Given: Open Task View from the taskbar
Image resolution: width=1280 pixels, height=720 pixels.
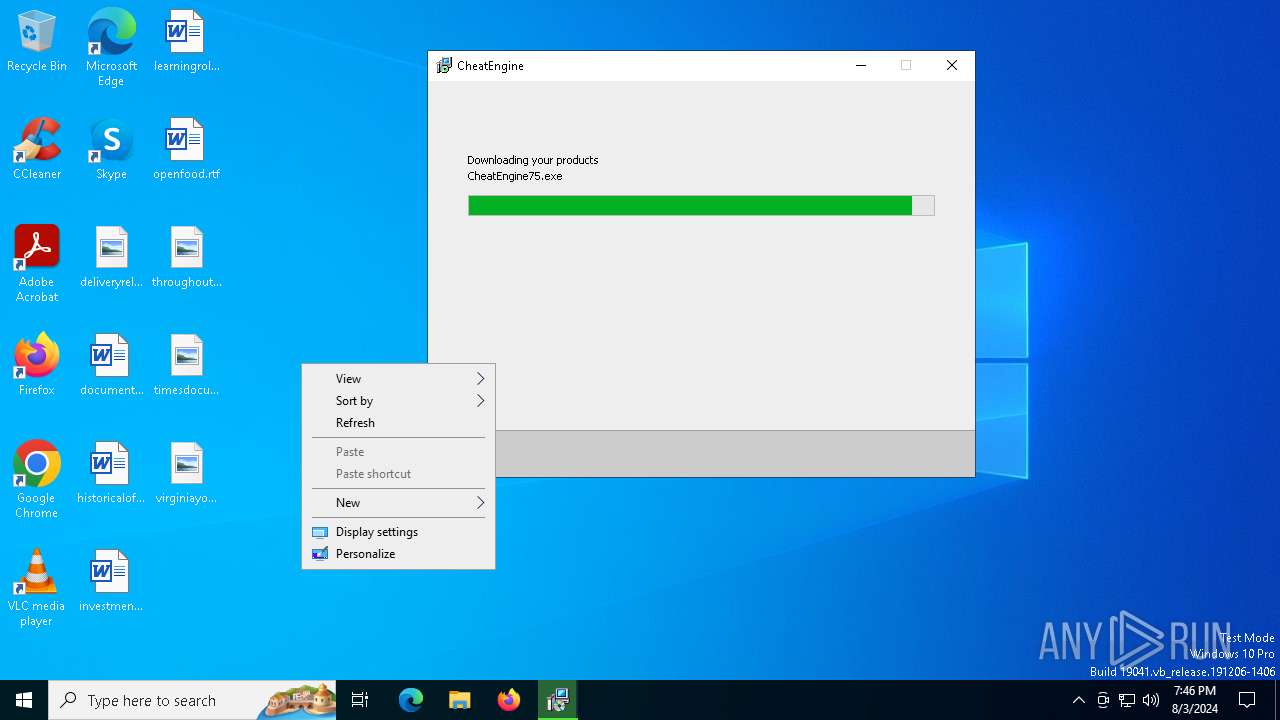Looking at the screenshot, I should tap(360, 700).
